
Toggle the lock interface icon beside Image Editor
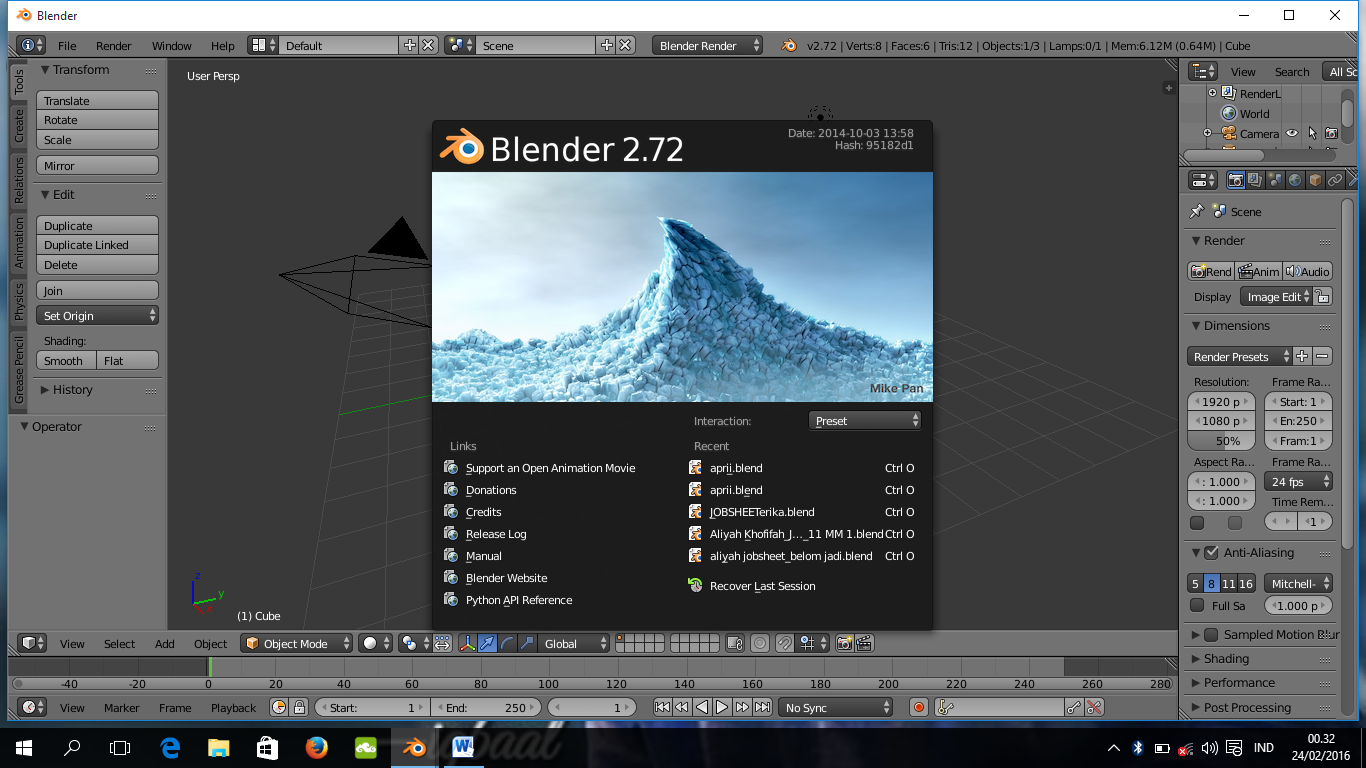pyautogui.click(x=1322, y=297)
